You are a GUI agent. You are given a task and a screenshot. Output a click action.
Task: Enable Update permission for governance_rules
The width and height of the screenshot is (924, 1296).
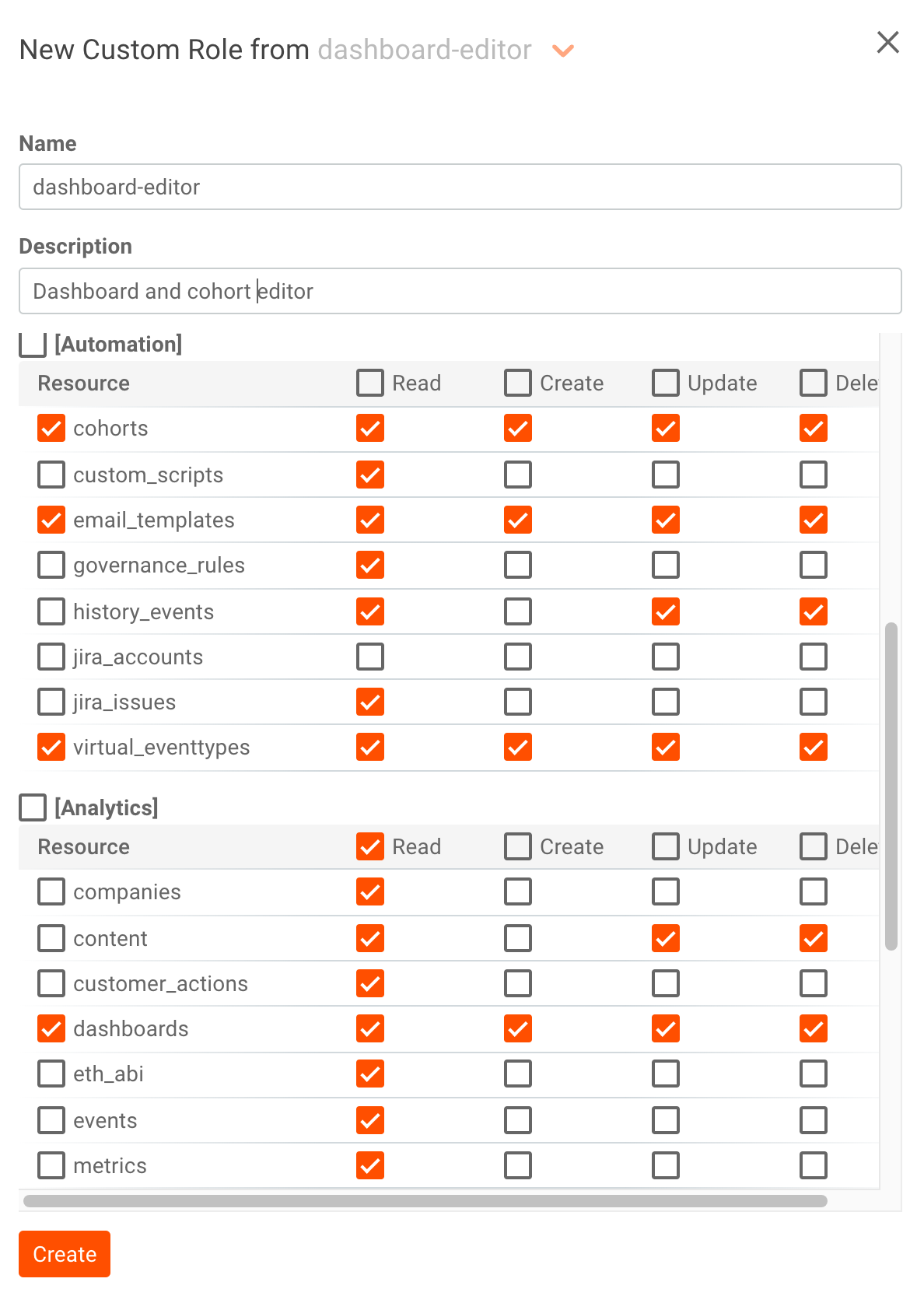click(665, 565)
